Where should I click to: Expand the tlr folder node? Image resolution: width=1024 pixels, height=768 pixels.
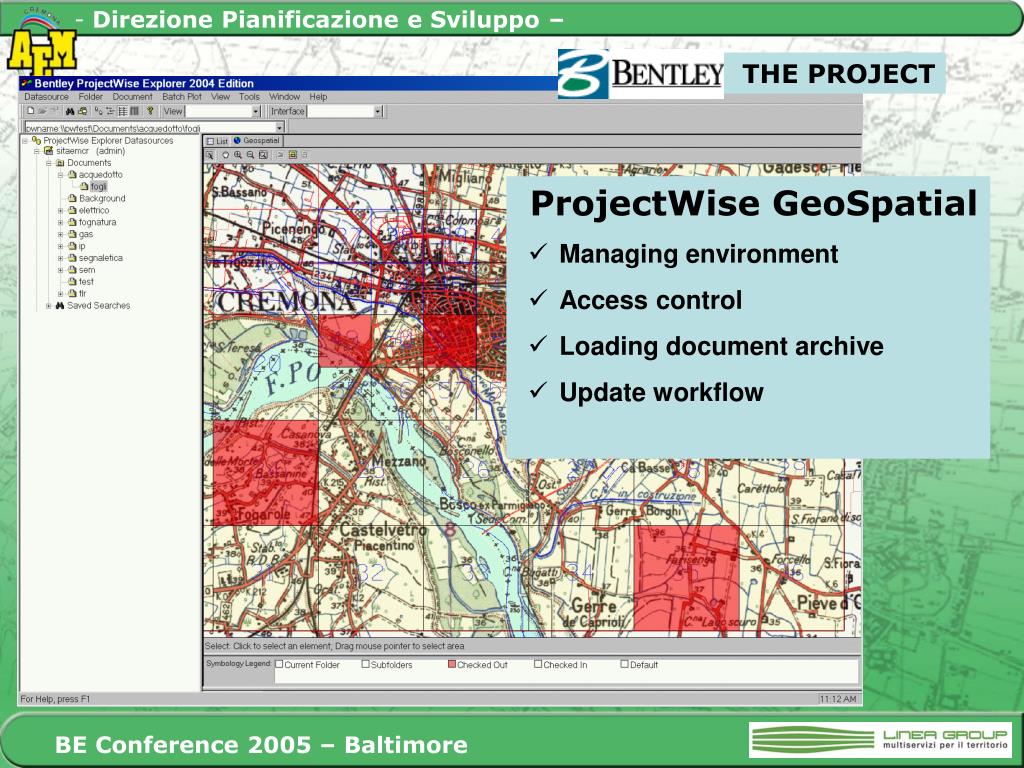pos(60,293)
